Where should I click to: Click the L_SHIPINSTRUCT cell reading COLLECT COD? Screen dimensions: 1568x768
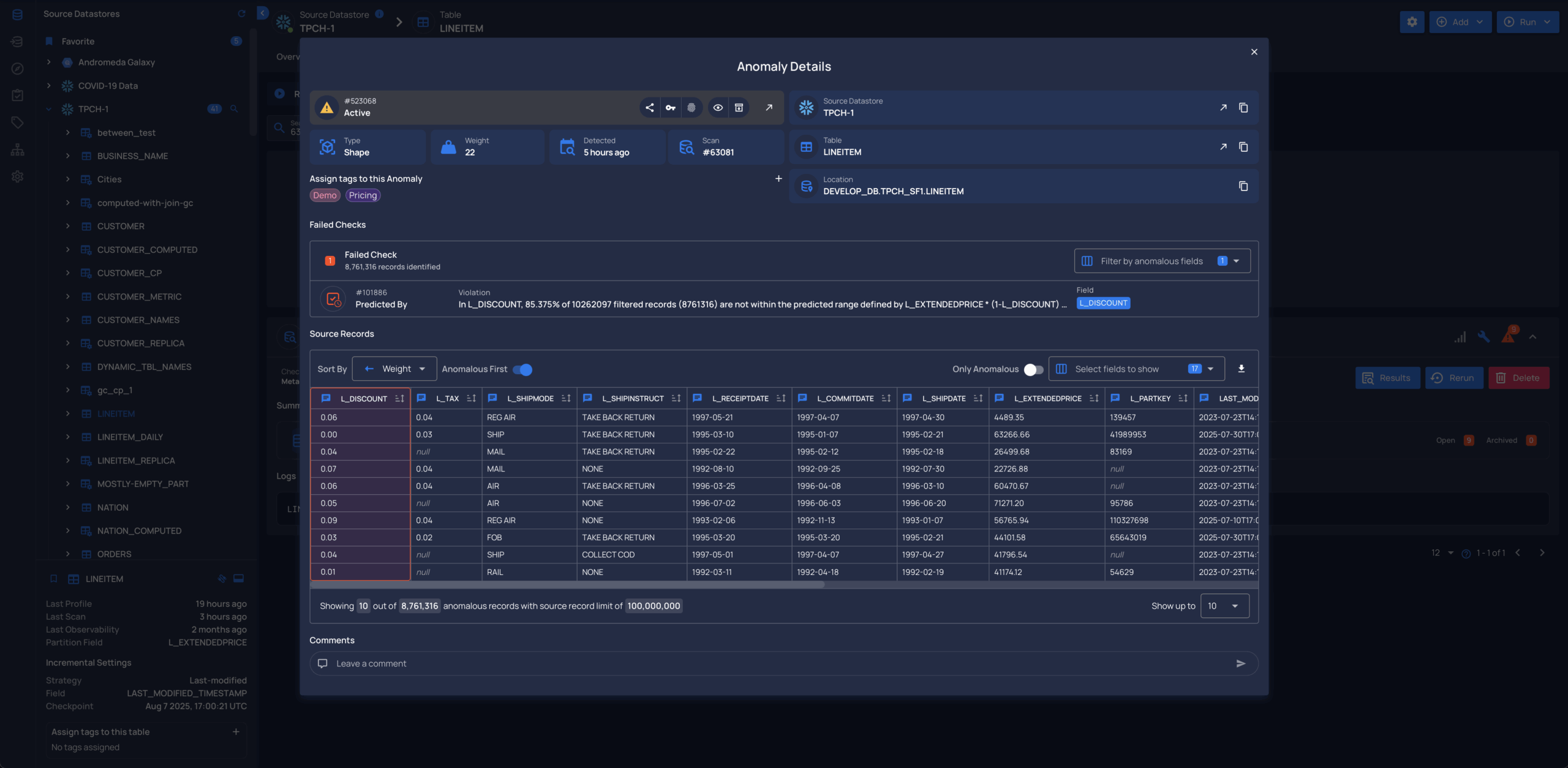631,554
